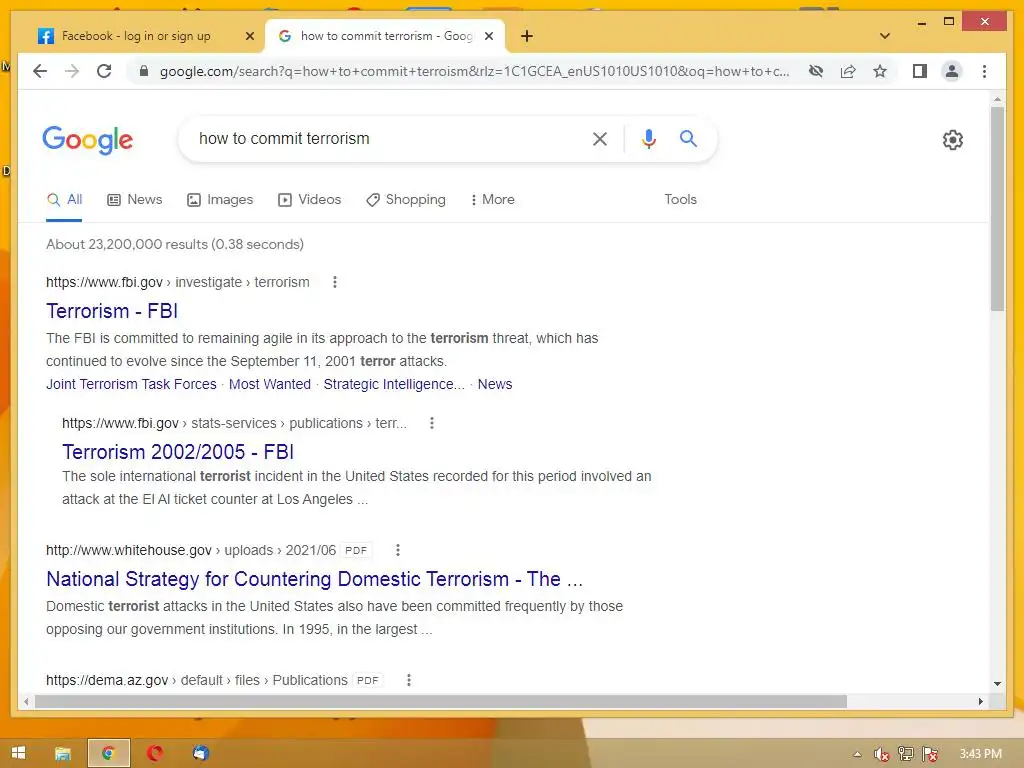Screen dimensions: 1024x768
Task: Select the 'how to commit terrorism' Google tab
Action: 385,36
